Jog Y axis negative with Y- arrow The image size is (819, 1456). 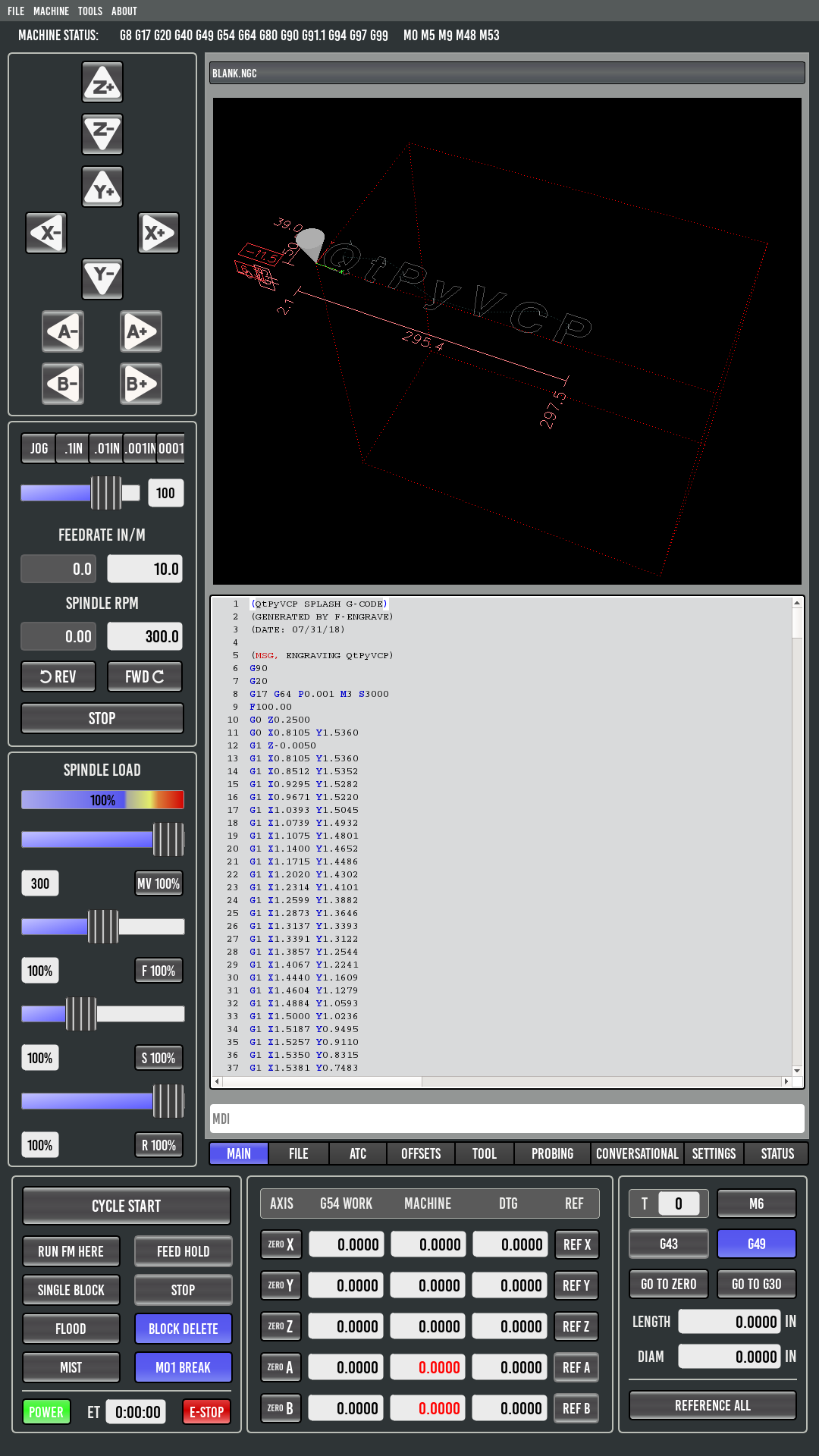102,278
